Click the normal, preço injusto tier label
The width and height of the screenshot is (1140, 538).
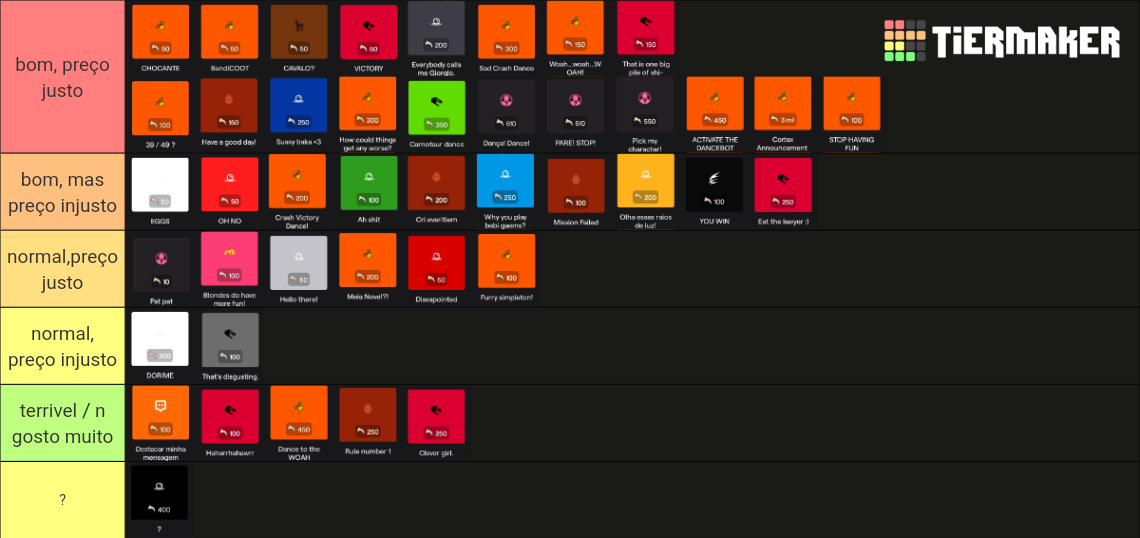coord(63,347)
